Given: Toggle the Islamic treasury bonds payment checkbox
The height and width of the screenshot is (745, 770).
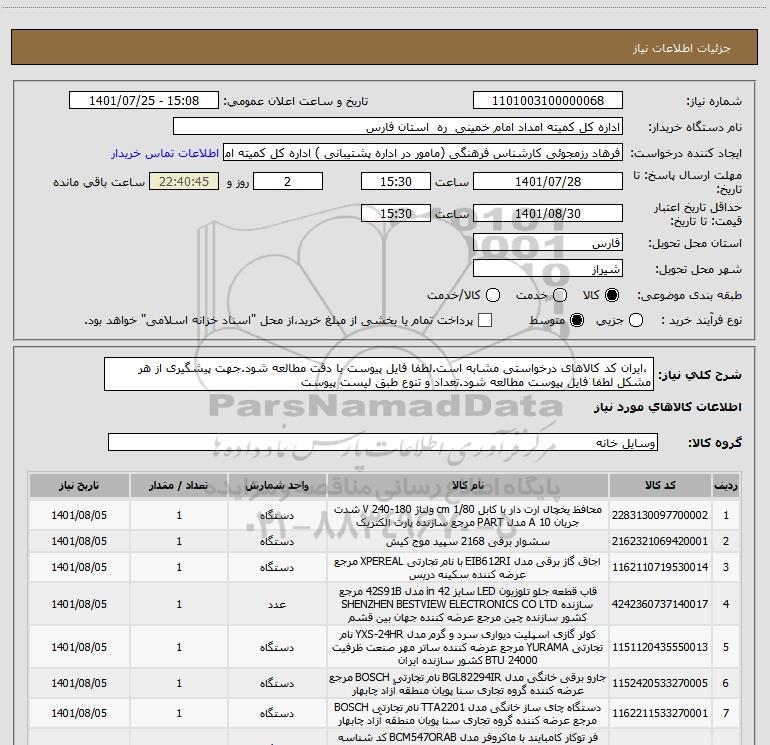Looking at the screenshot, I should pyautogui.click(x=485, y=320).
